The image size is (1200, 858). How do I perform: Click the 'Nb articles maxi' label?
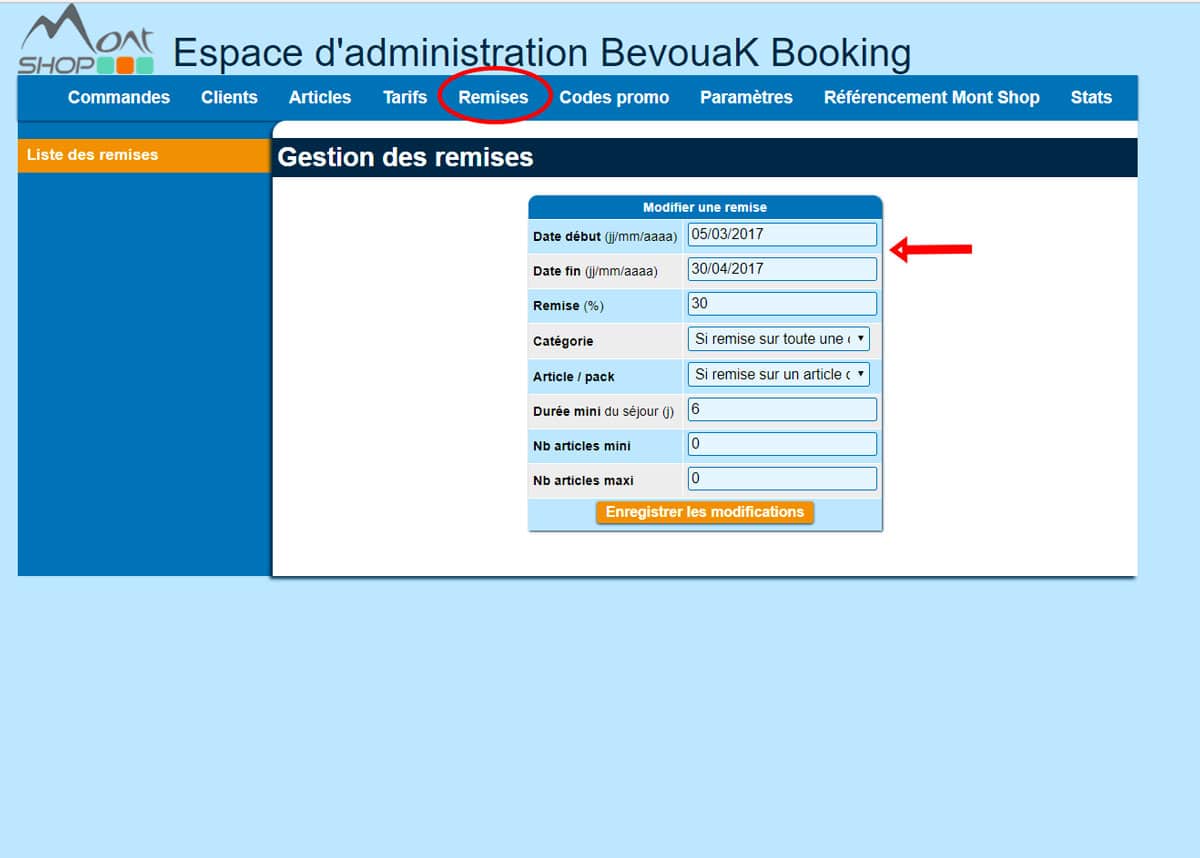[583, 481]
